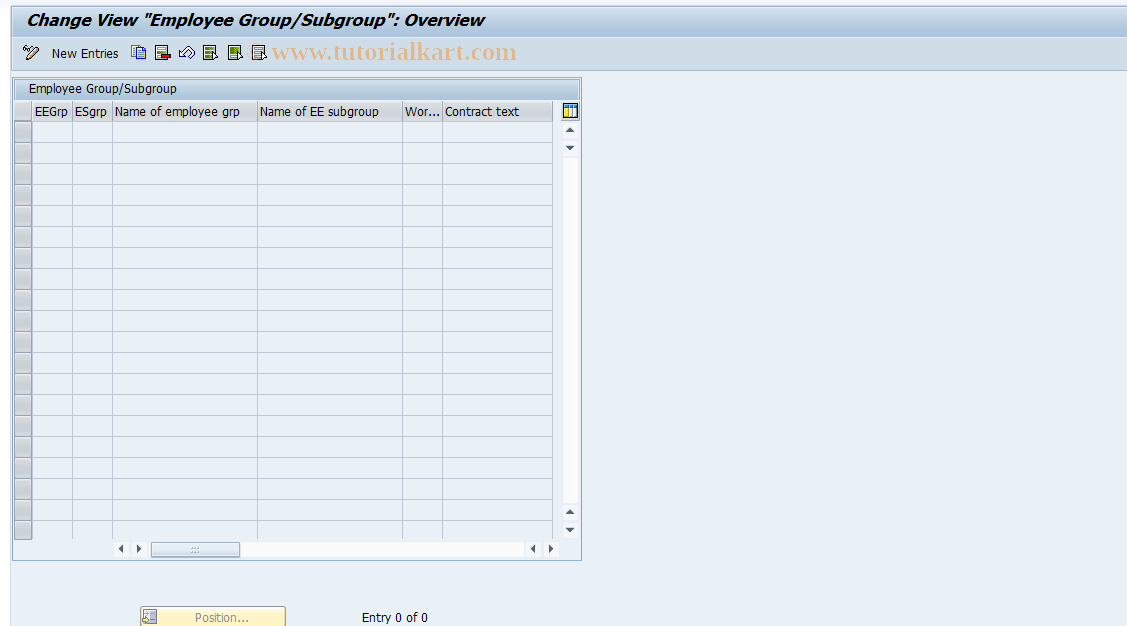Click the Position... button

(x=213, y=617)
